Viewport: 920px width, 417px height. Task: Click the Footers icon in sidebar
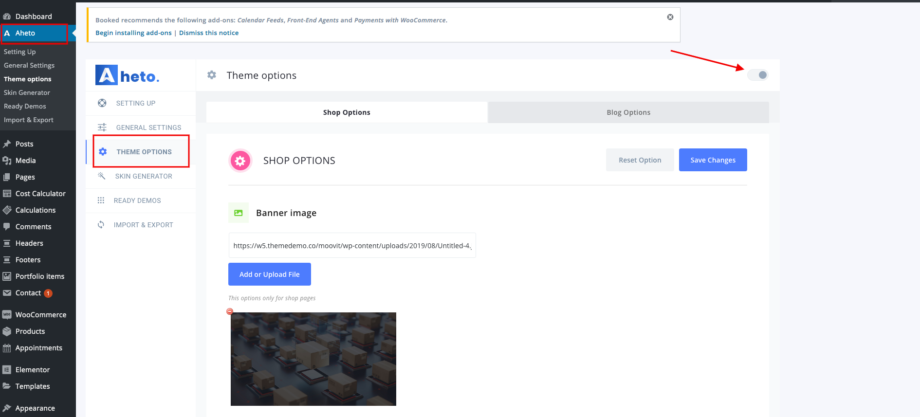[7, 260]
